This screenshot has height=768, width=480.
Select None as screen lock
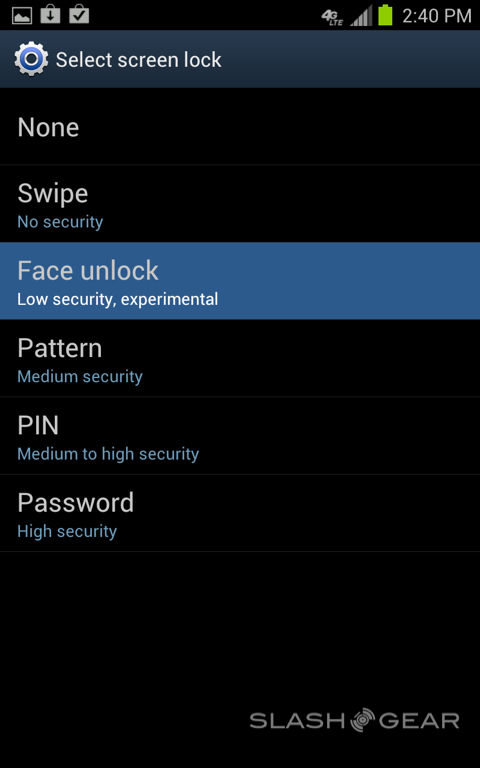pos(240,126)
